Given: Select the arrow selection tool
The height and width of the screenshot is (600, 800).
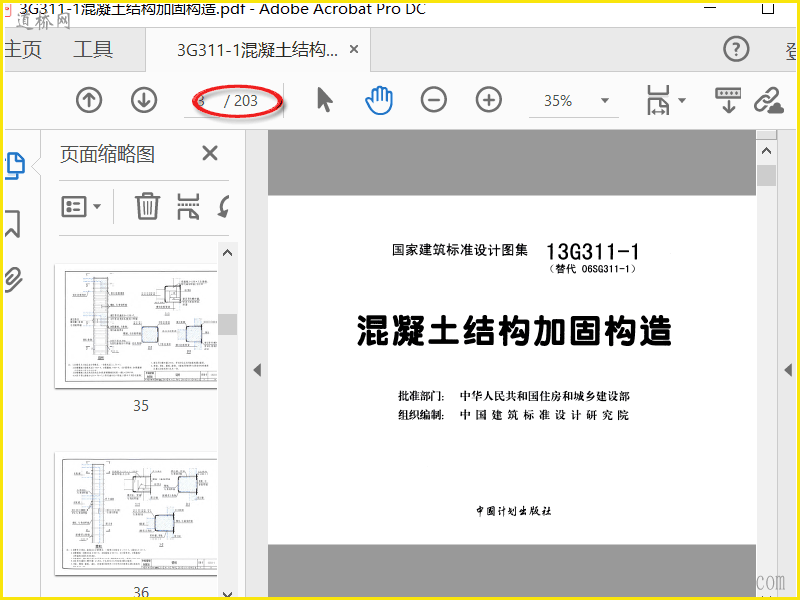Looking at the screenshot, I should pyautogui.click(x=324, y=99).
